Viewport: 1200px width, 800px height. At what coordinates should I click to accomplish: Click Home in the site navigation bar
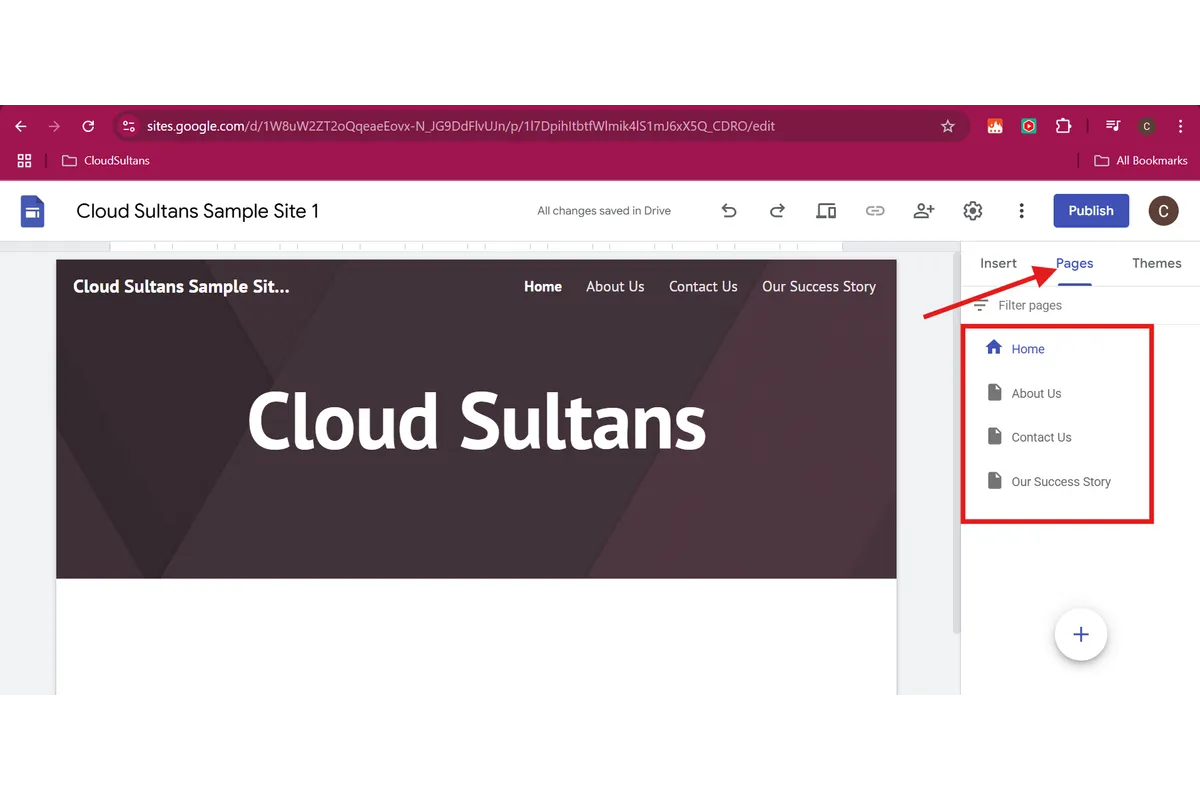(x=543, y=286)
